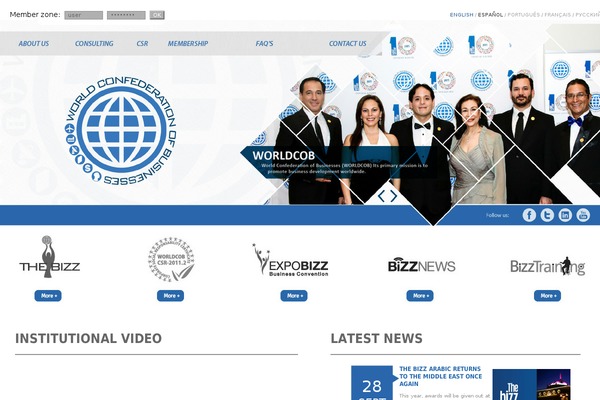Go to Contact Us
This screenshot has width=600, height=400.
pos(348,44)
